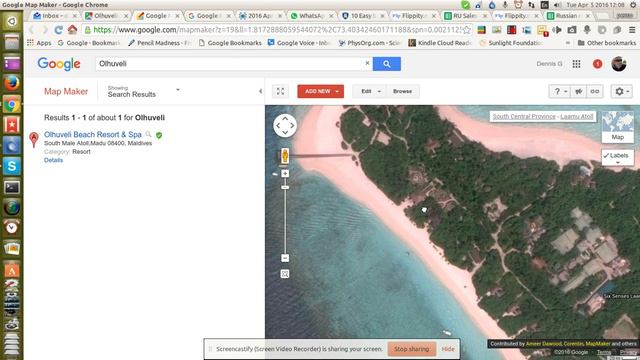640x360 pixels.
Task: Open Laamu Atoll breadcrumb link
Action: (x=576, y=116)
